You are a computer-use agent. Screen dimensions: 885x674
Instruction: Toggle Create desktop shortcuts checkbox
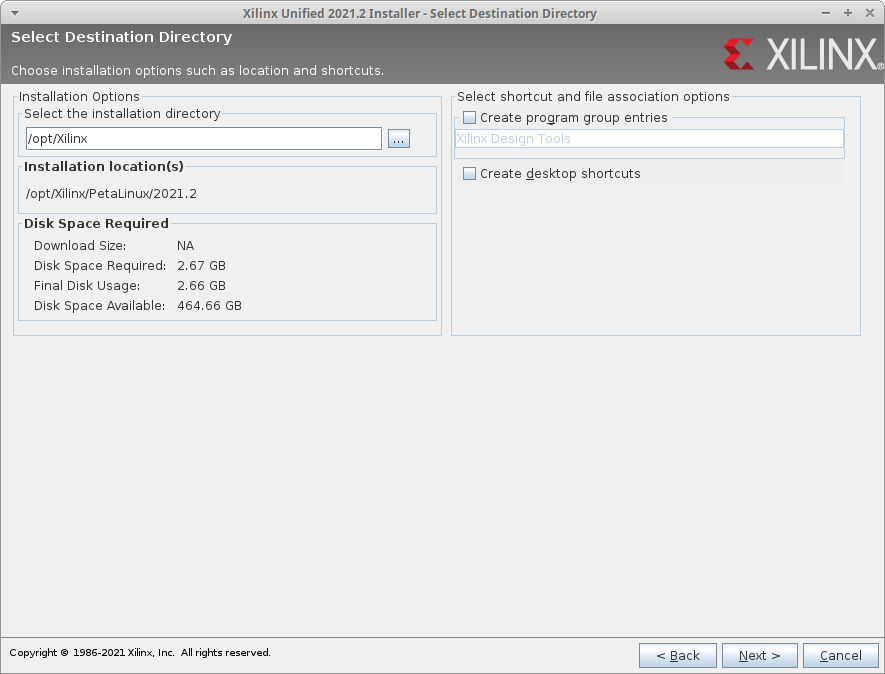(x=470, y=174)
